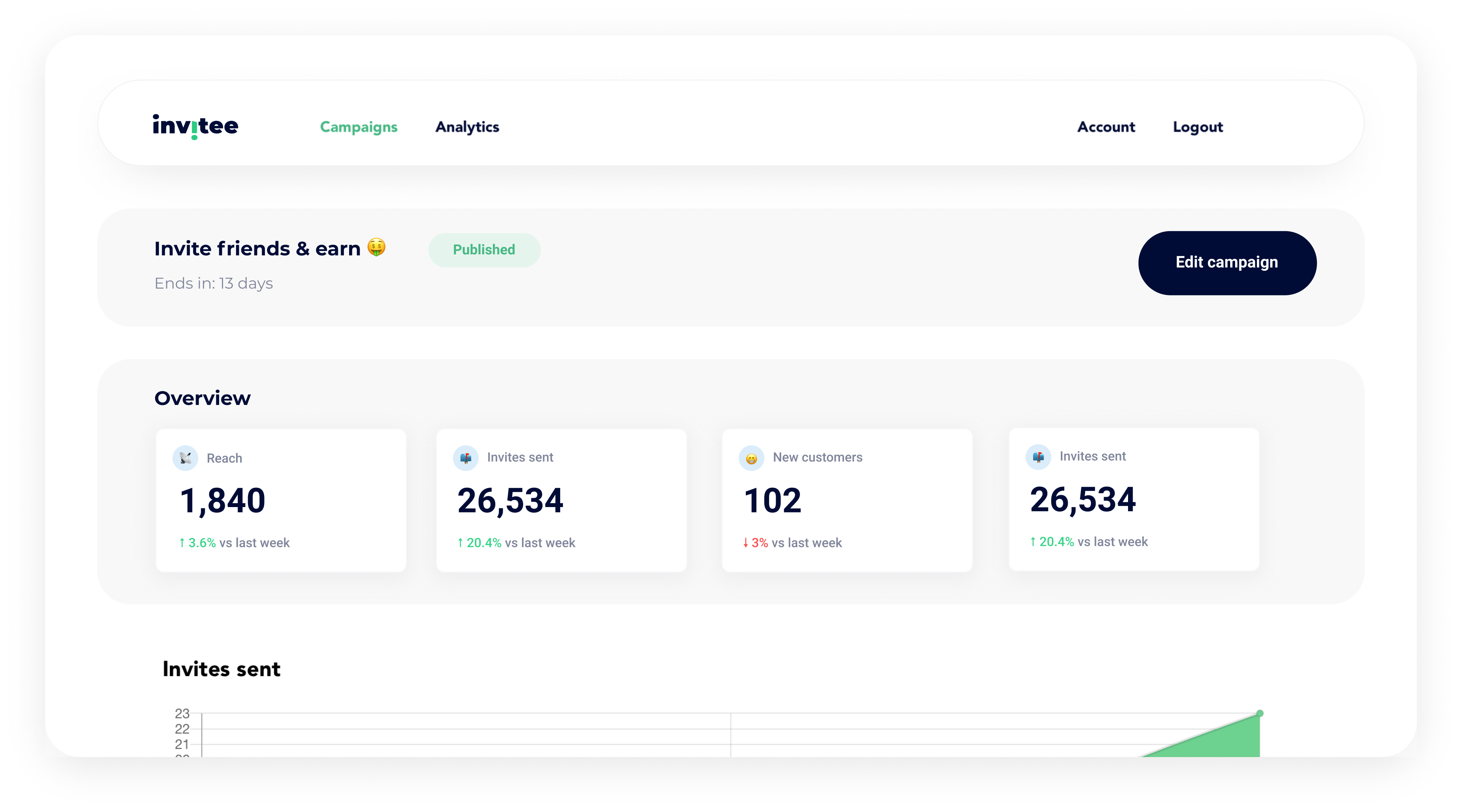Image resolution: width=1462 pixels, height=812 pixels.
Task: Open the Account page
Action: point(1106,127)
